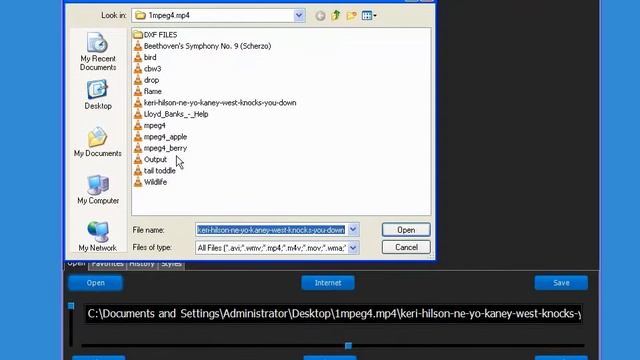Click VLC icon beside mpeg4_apple file
640x360 pixels.
[x=138, y=137]
